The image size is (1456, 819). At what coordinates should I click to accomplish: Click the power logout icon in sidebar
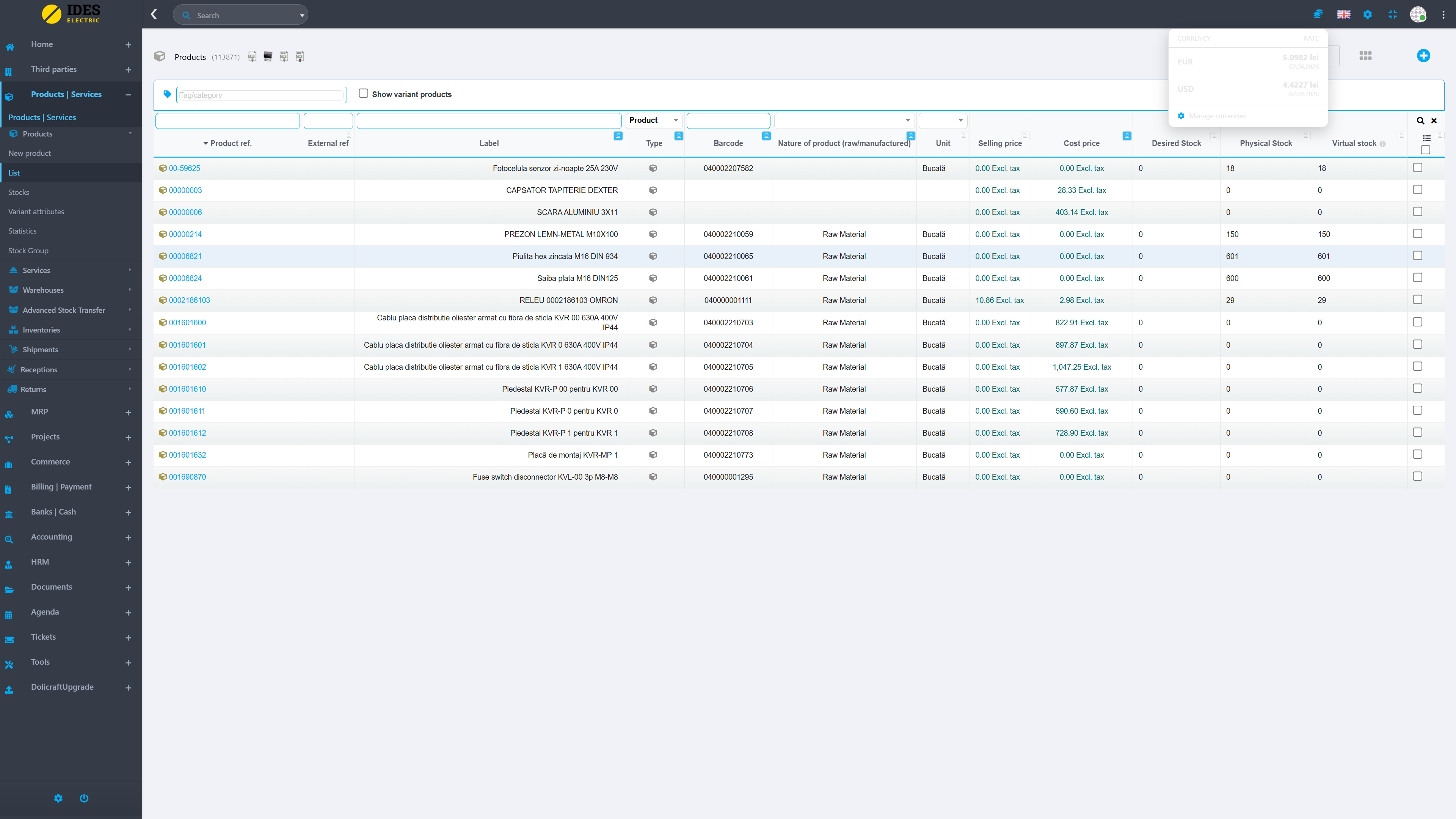(84, 797)
